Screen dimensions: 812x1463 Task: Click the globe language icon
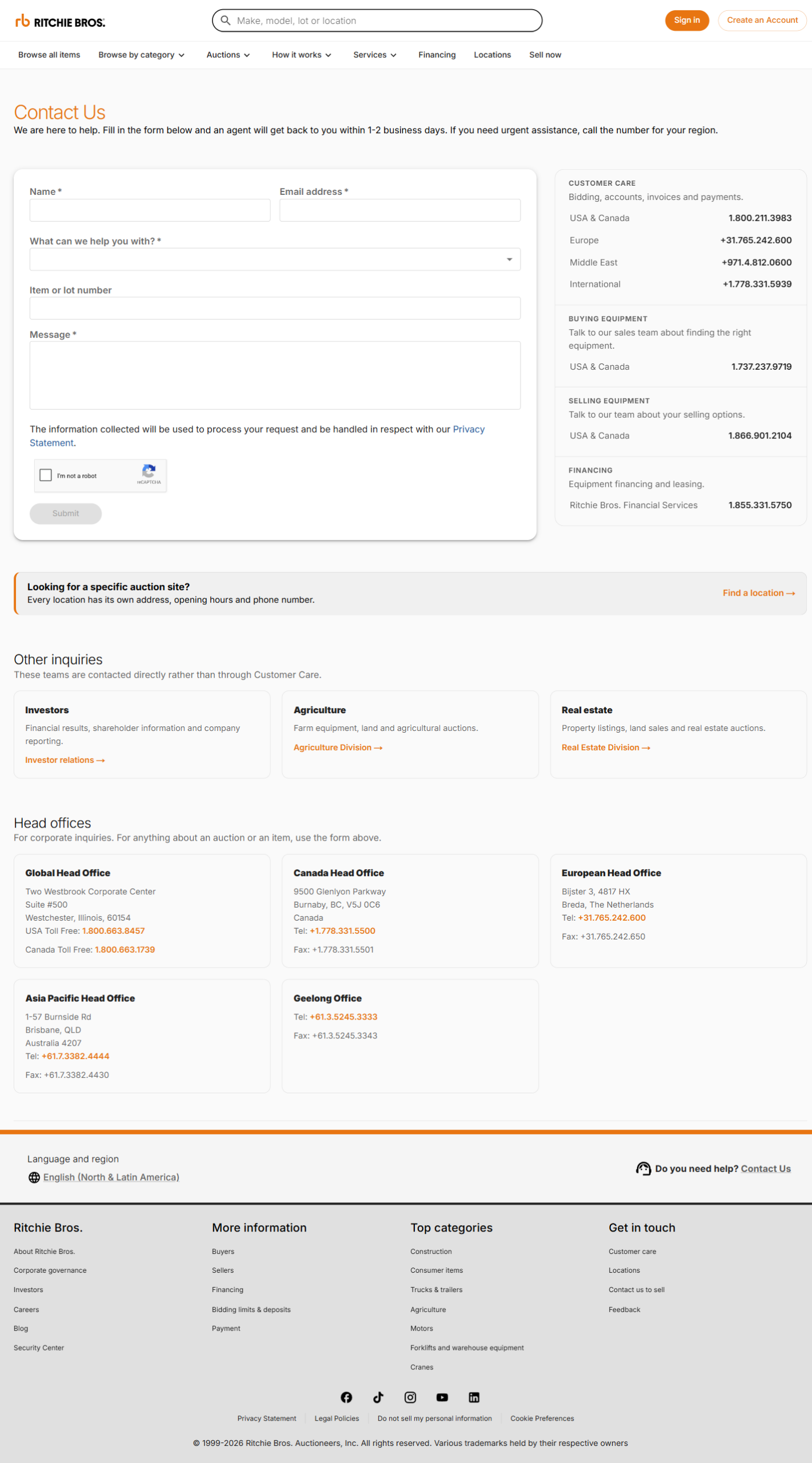click(34, 1177)
